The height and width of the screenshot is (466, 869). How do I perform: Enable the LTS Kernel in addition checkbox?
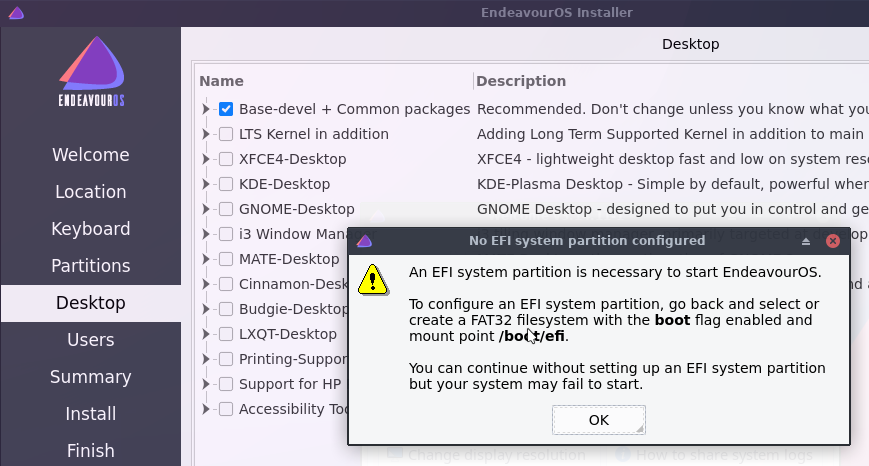(226, 134)
